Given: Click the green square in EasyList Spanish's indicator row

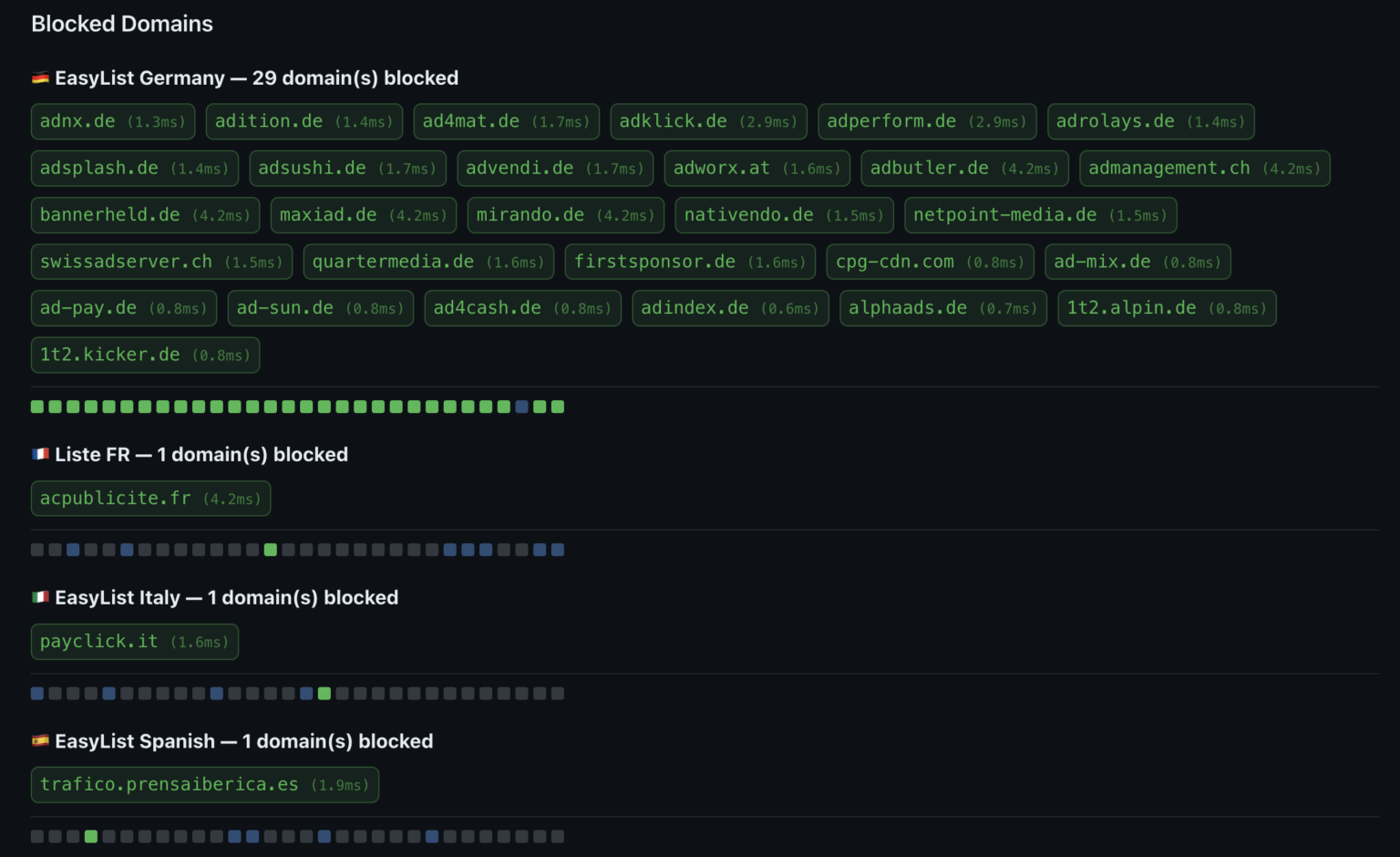Looking at the screenshot, I should [91, 836].
